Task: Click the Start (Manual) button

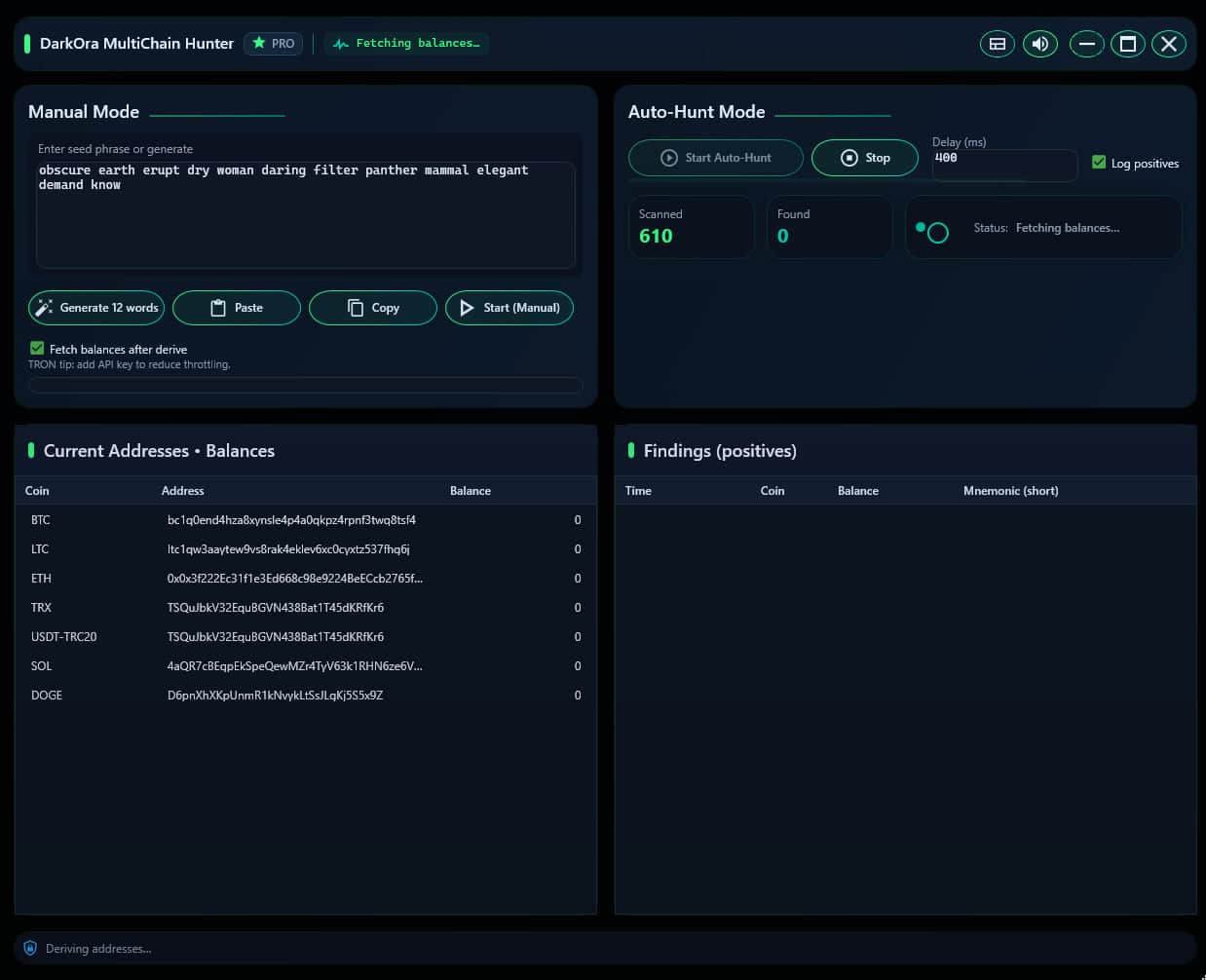Action: click(509, 308)
